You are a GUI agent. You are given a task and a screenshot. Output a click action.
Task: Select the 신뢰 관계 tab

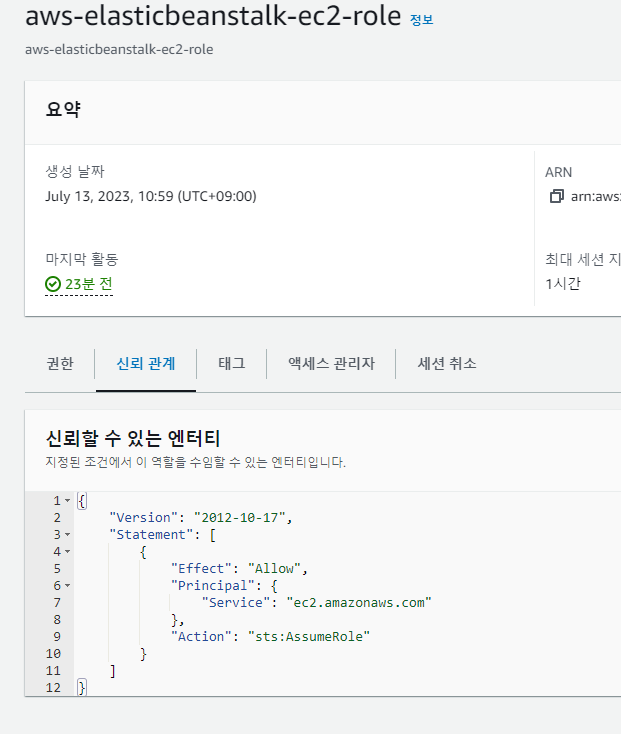tap(146, 363)
